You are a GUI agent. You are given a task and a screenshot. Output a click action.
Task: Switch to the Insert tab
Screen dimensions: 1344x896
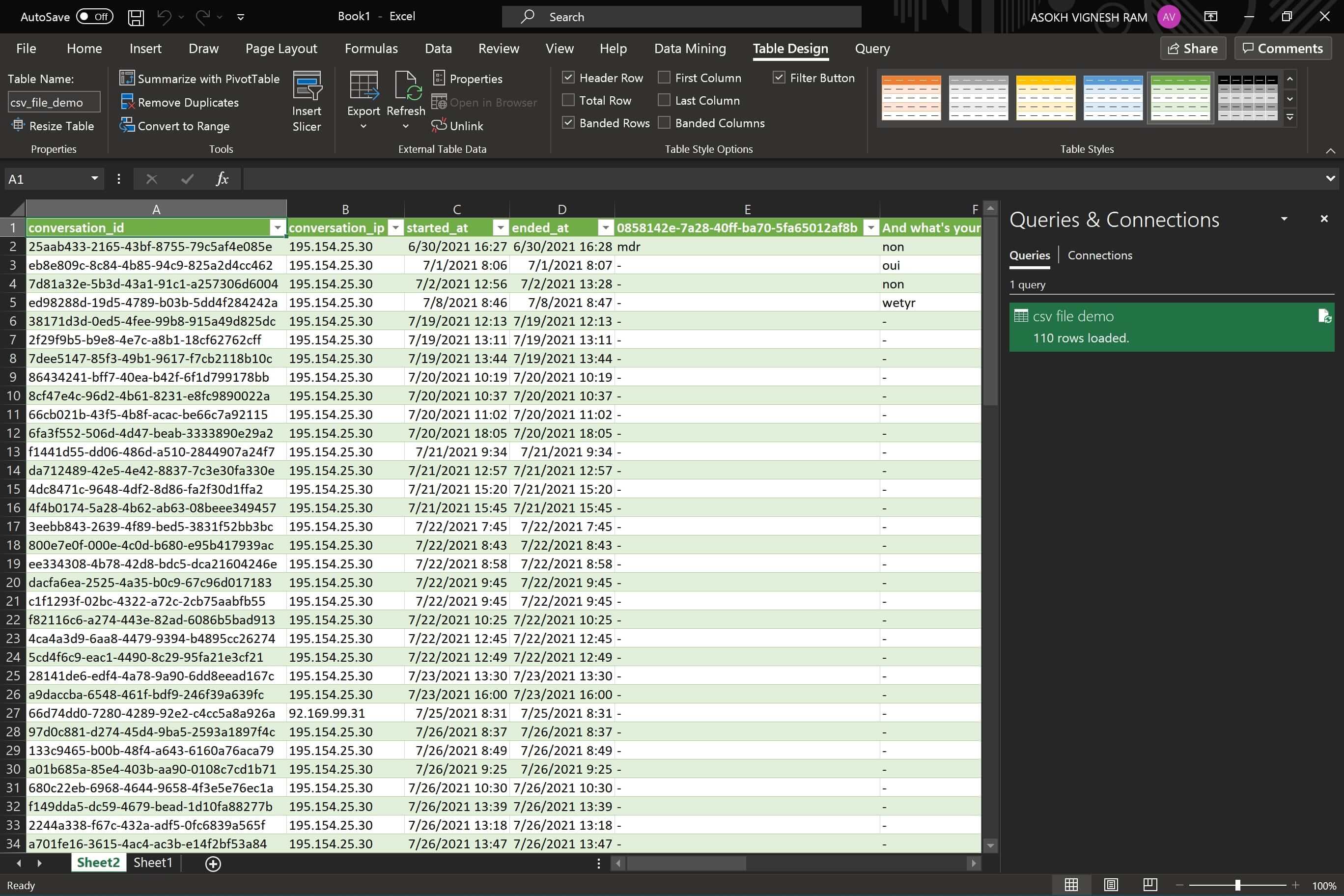[145, 49]
